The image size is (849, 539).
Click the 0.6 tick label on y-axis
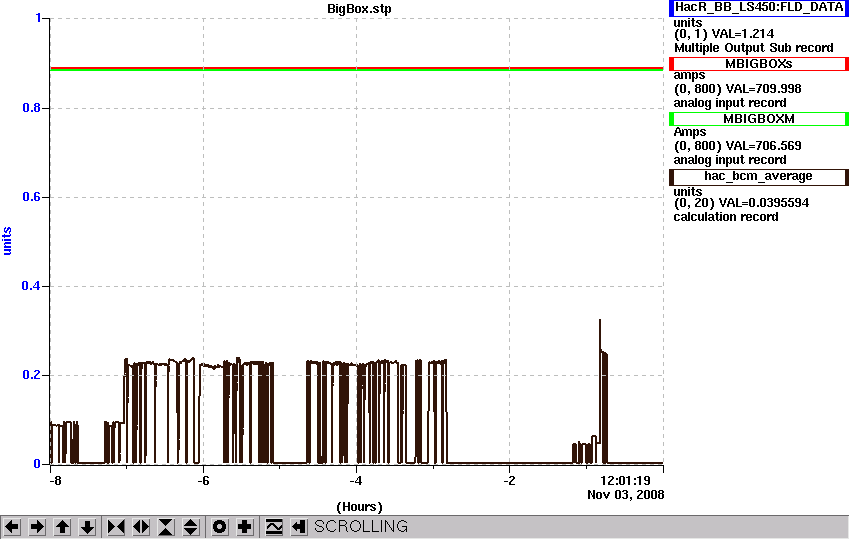pos(31,197)
